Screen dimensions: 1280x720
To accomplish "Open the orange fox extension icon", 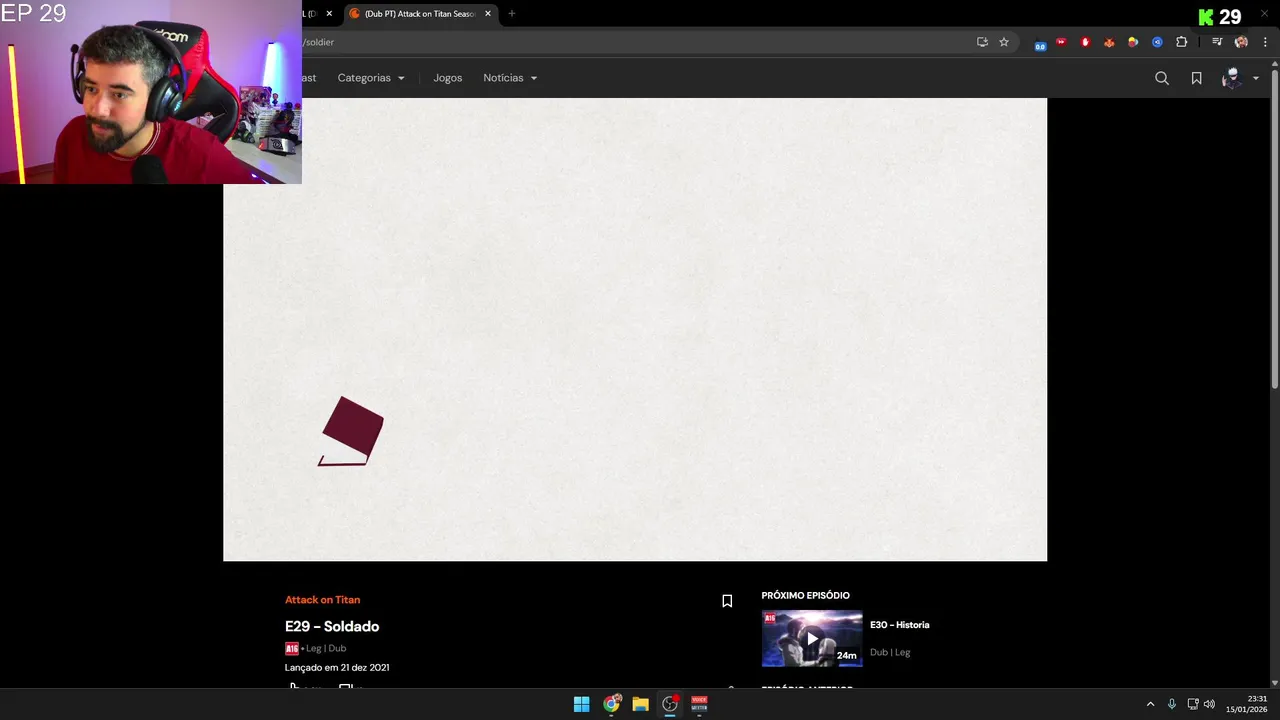I will click(1109, 42).
